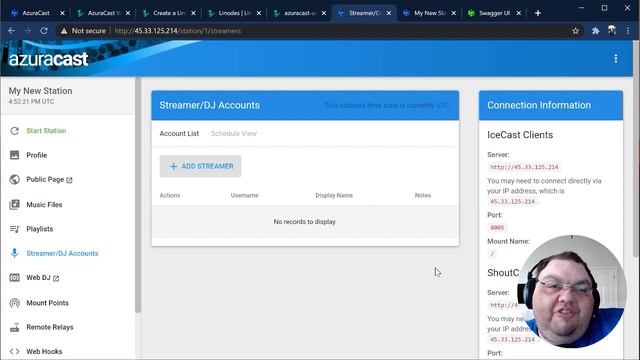Image resolution: width=640 pixels, height=360 pixels.
Task: Open the browser extensions puzzle icon
Action: 596,31
